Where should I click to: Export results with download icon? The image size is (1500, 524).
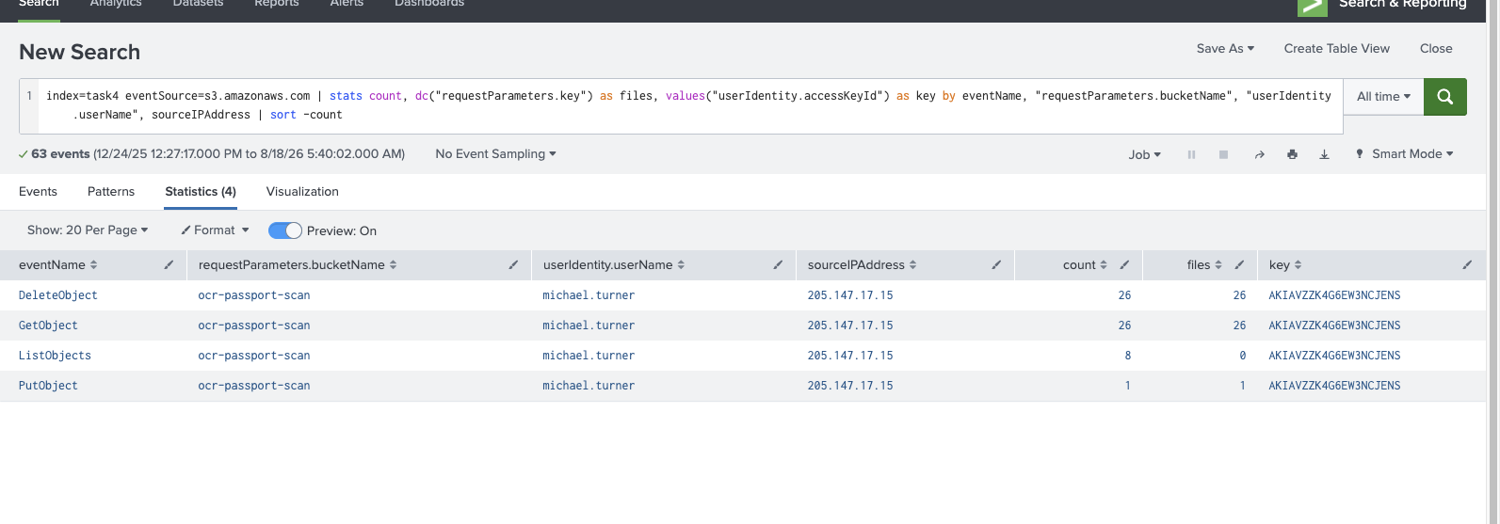pos(1324,155)
